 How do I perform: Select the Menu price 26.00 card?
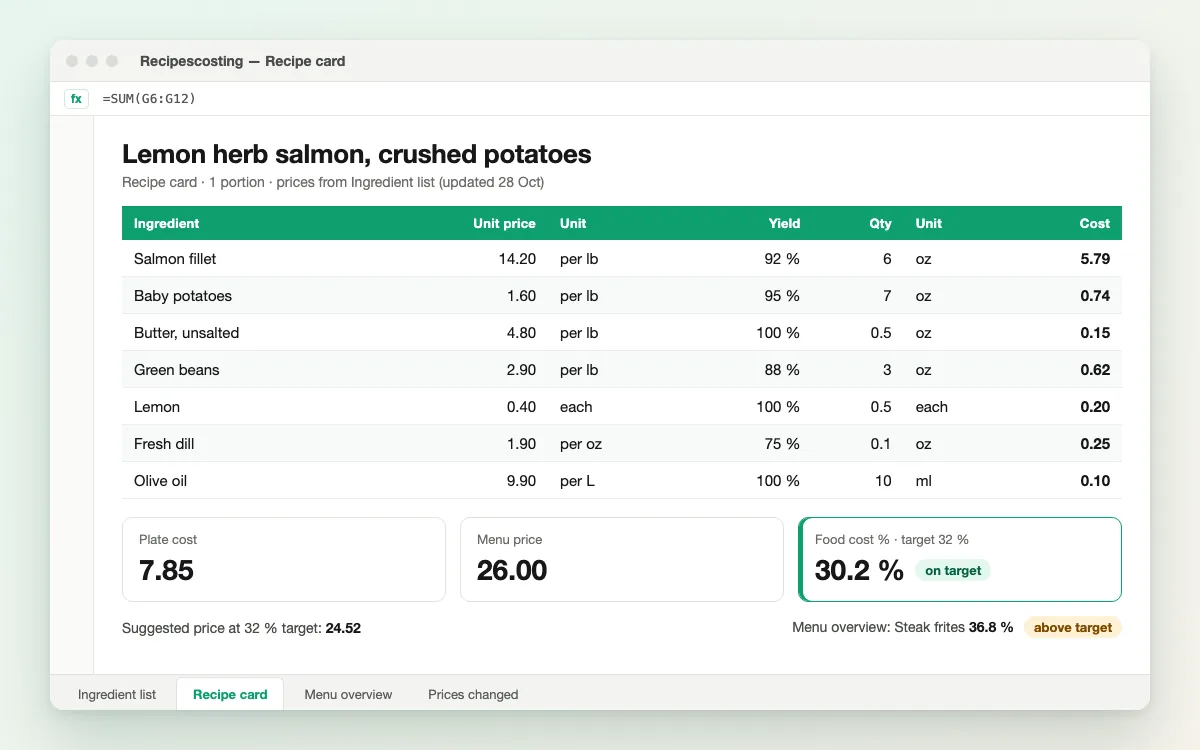coord(622,559)
